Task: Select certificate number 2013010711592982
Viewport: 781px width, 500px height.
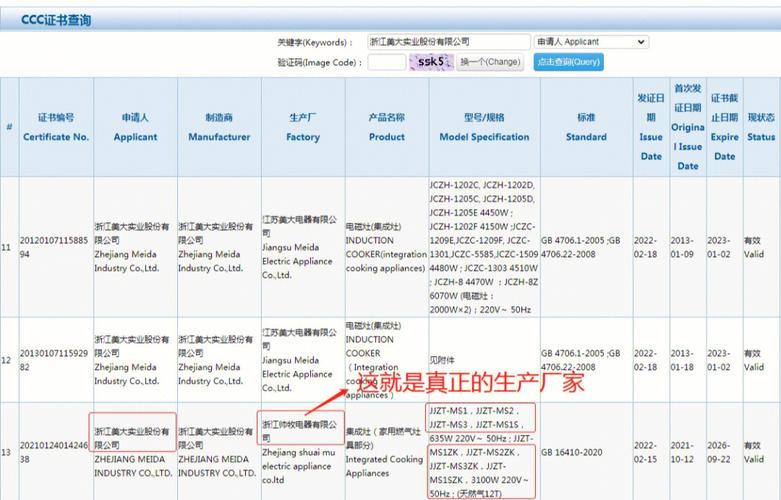Action: point(54,360)
